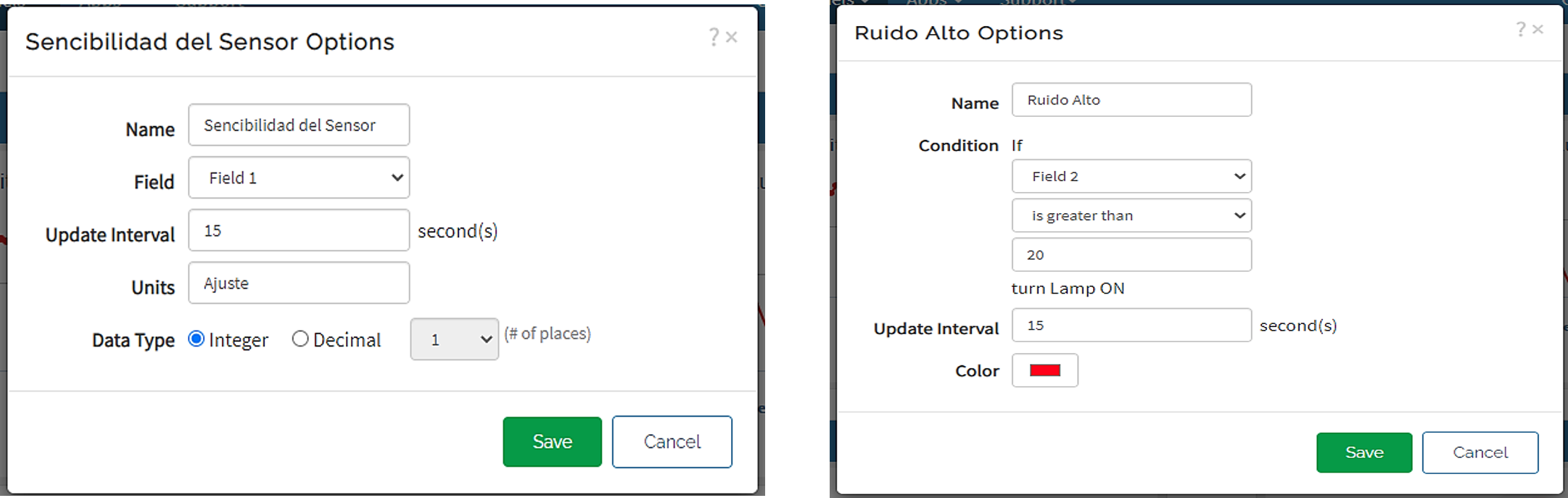Click the condition value field showing 20
This screenshot has height=498, width=1568.
point(1131,254)
